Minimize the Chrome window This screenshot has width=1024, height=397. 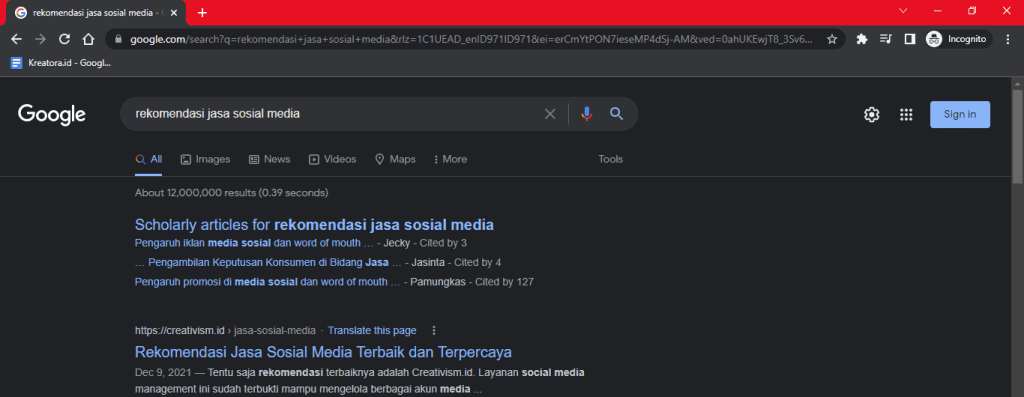point(938,11)
